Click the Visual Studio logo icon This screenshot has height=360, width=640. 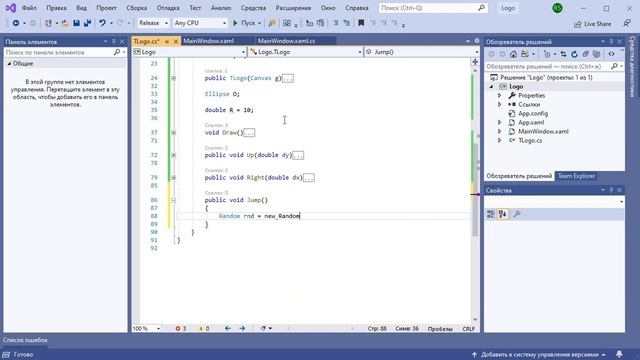(11, 8)
